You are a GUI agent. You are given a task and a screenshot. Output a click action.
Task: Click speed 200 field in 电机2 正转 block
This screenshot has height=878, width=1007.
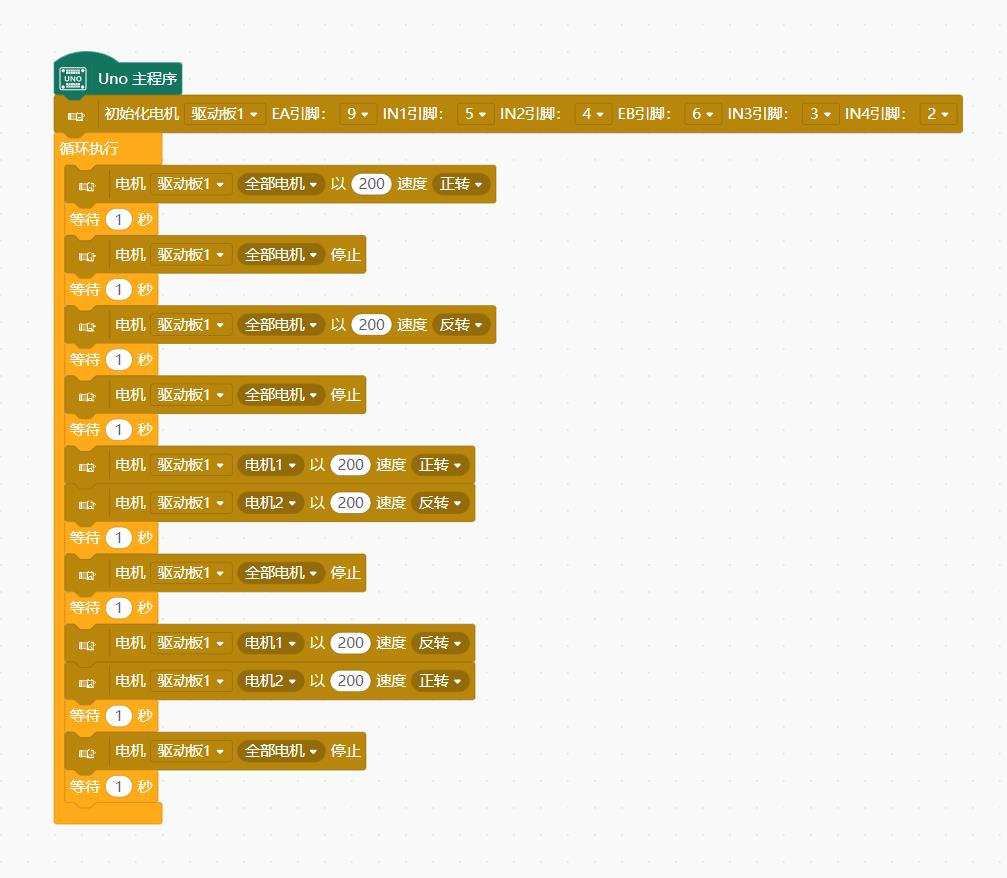[351, 681]
